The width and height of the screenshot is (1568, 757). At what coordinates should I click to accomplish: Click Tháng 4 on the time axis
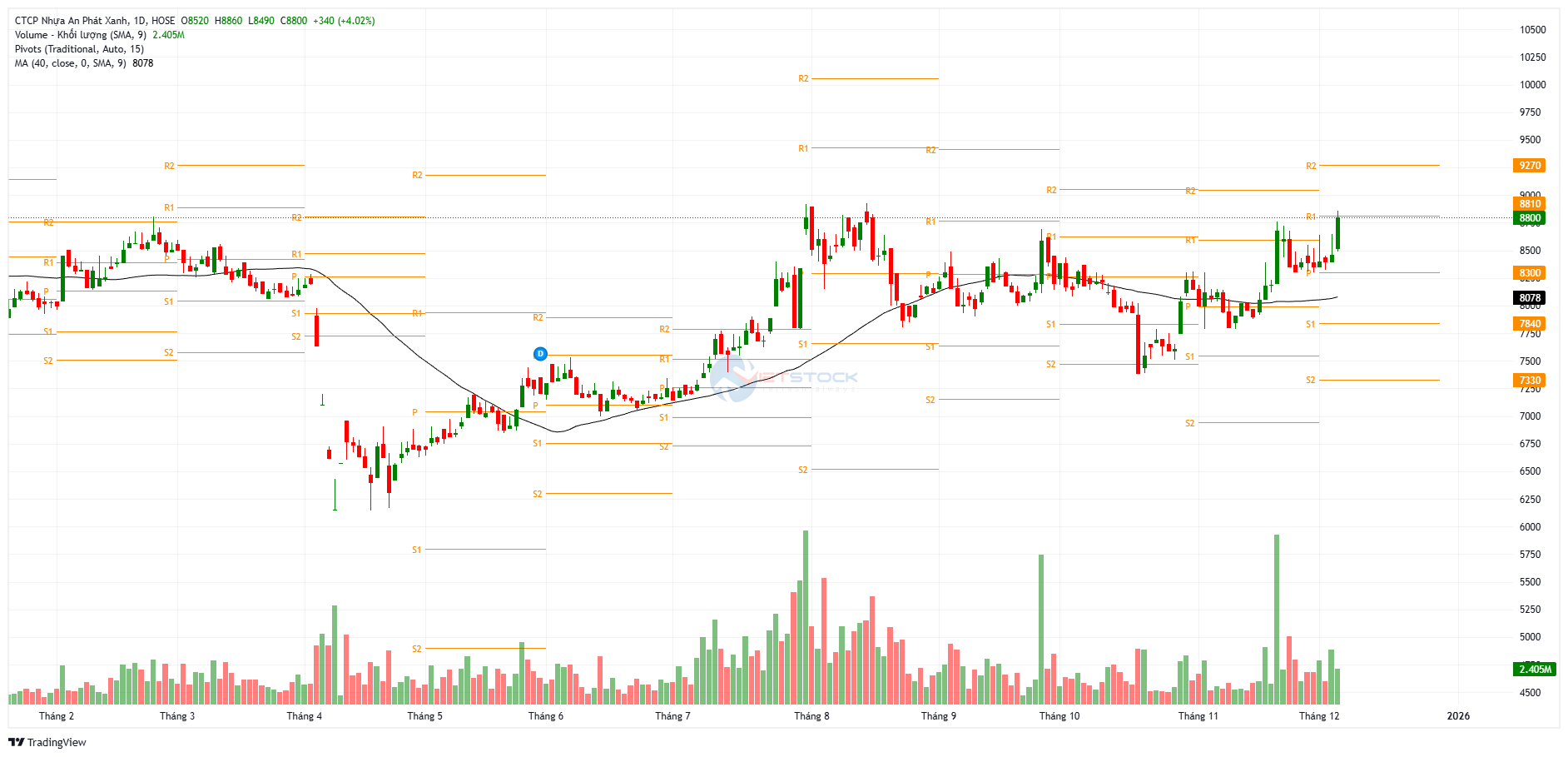tap(304, 716)
